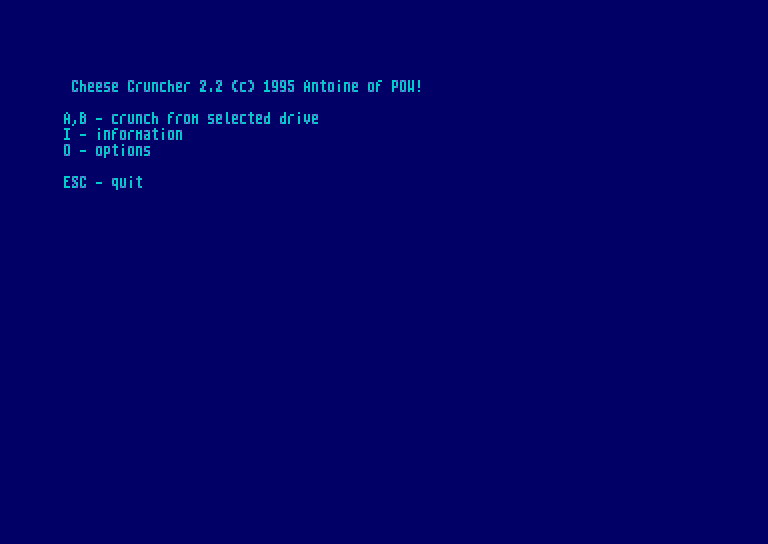Click the 'ESC' key label
The height and width of the screenshot is (544, 768).
click(x=75, y=183)
